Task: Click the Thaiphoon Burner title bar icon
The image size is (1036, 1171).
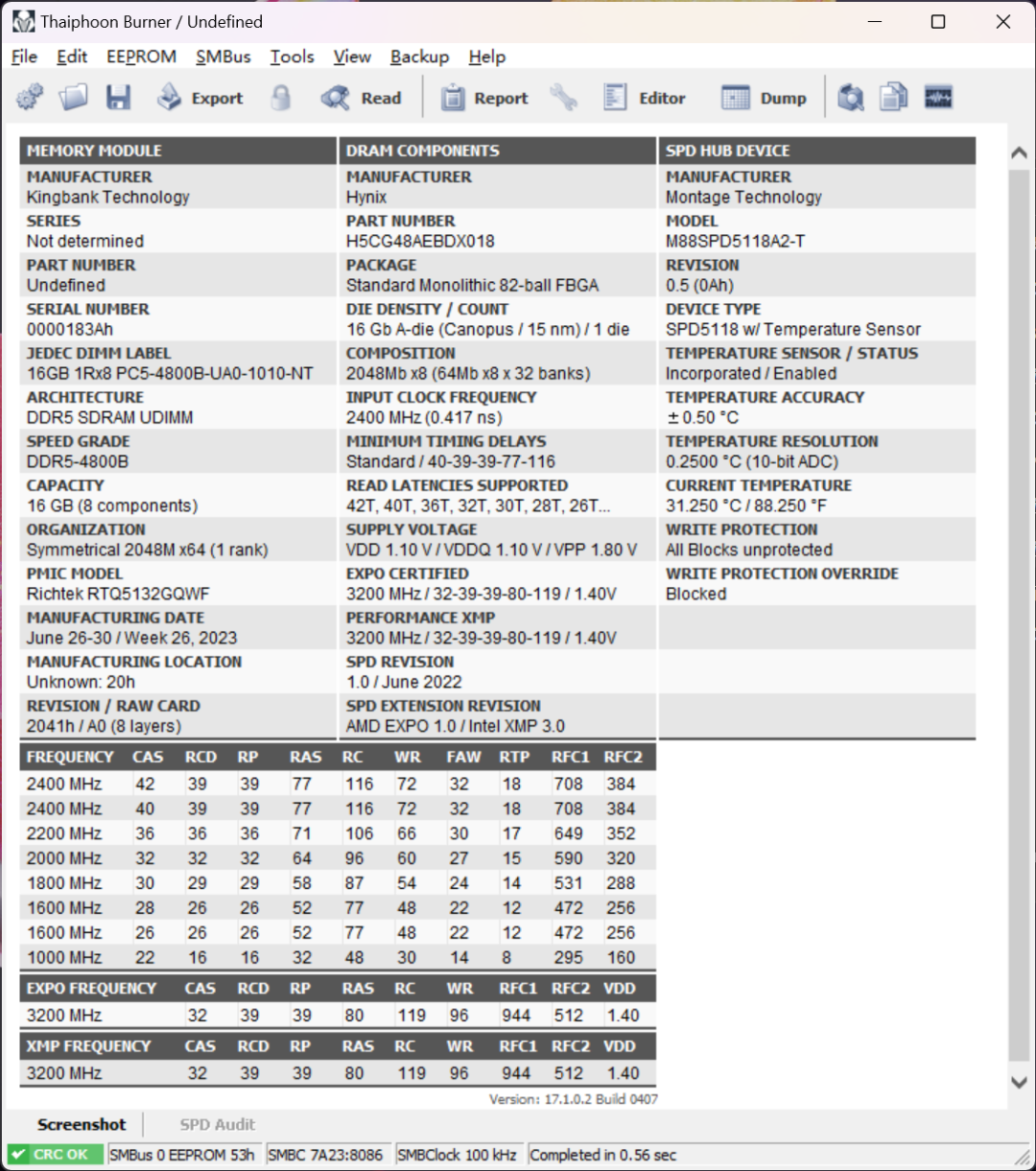Action: [23, 21]
